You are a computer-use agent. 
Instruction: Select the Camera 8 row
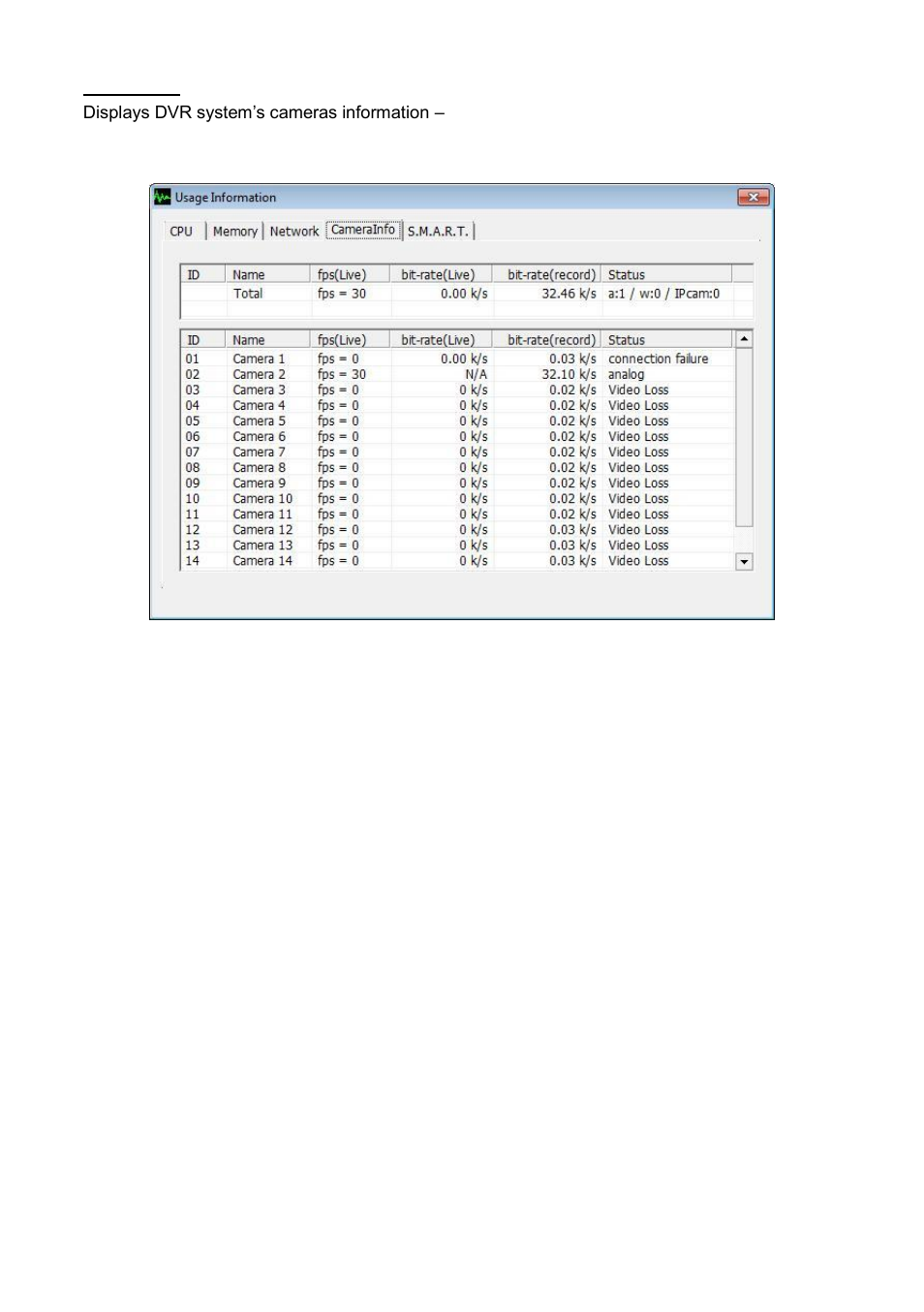click(x=458, y=467)
